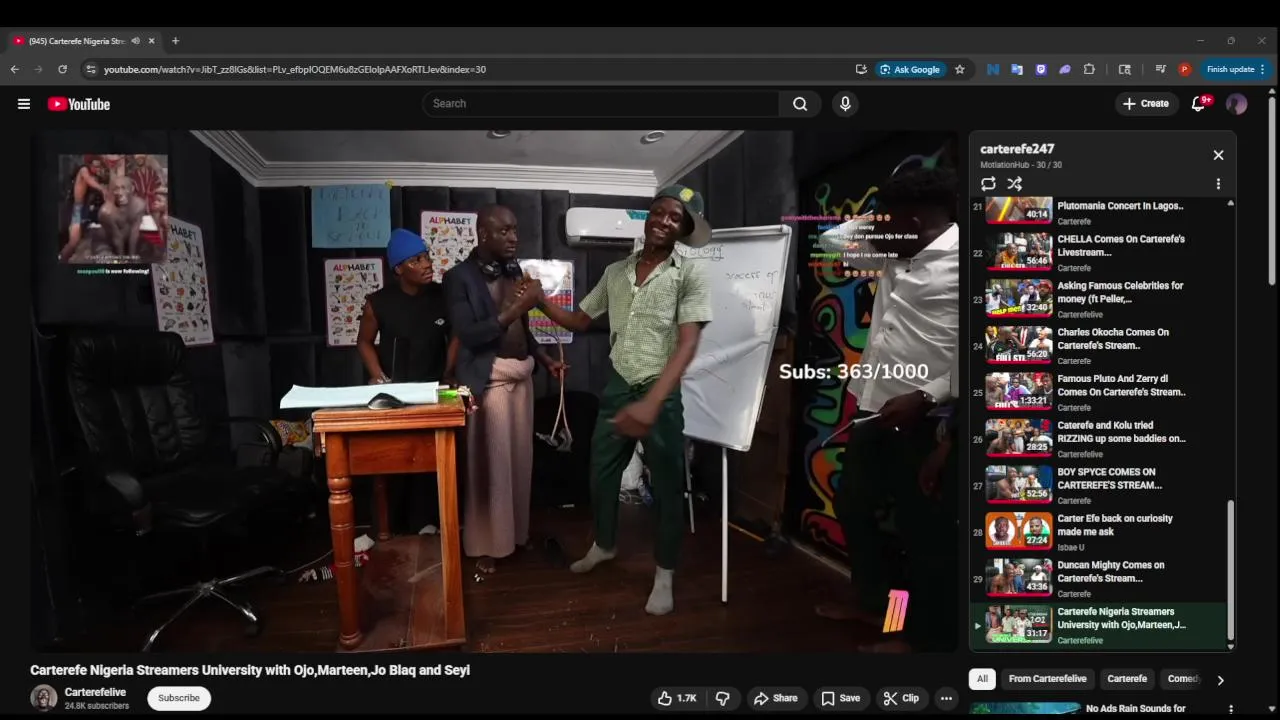Viewport: 1280px width, 720px height.
Task: Open the Clip tool
Action: [901, 698]
